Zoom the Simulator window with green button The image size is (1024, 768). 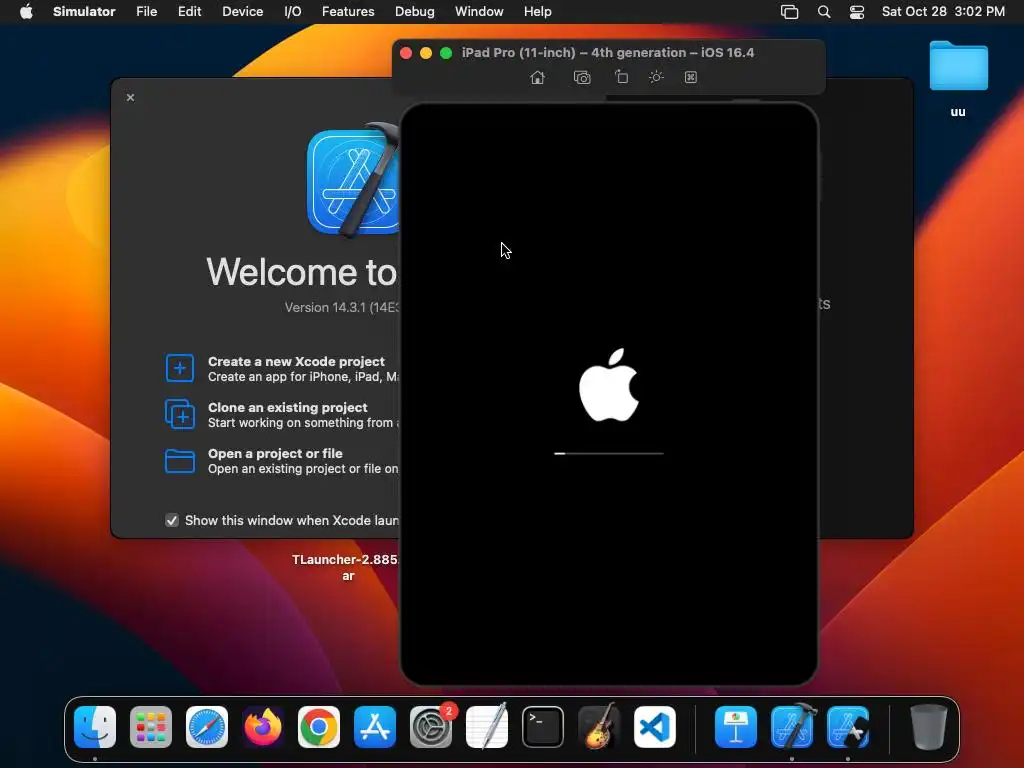pyautogui.click(x=446, y=53)
